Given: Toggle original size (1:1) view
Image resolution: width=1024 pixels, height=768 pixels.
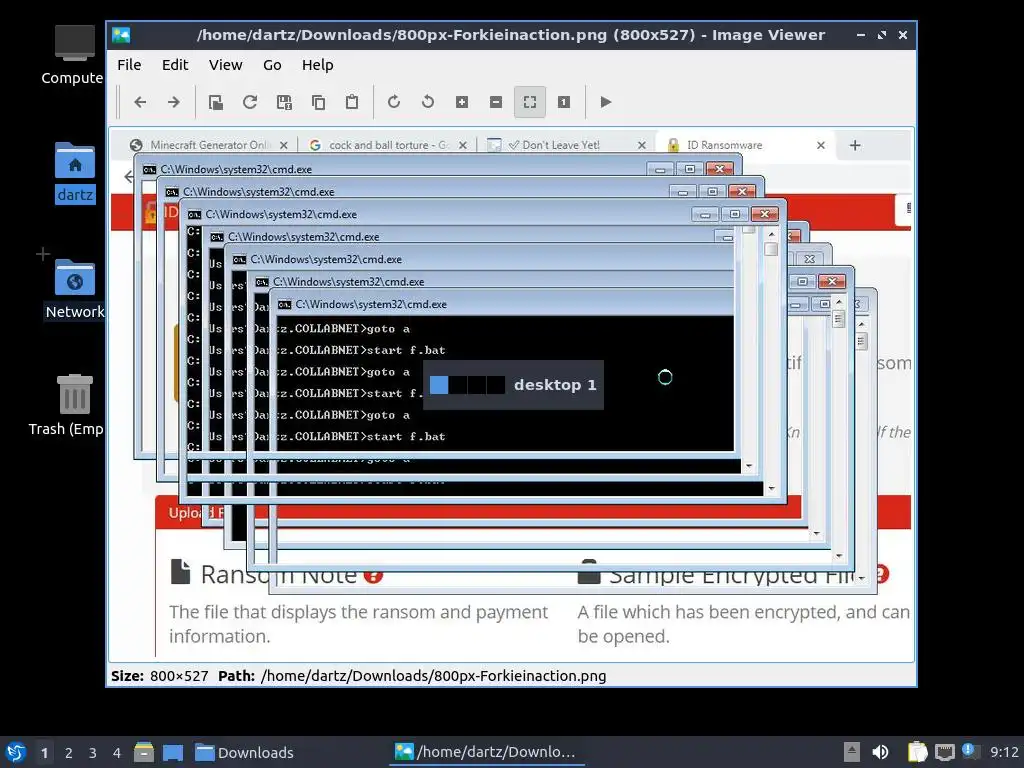Looking at the screenshot, I should 564,102.
